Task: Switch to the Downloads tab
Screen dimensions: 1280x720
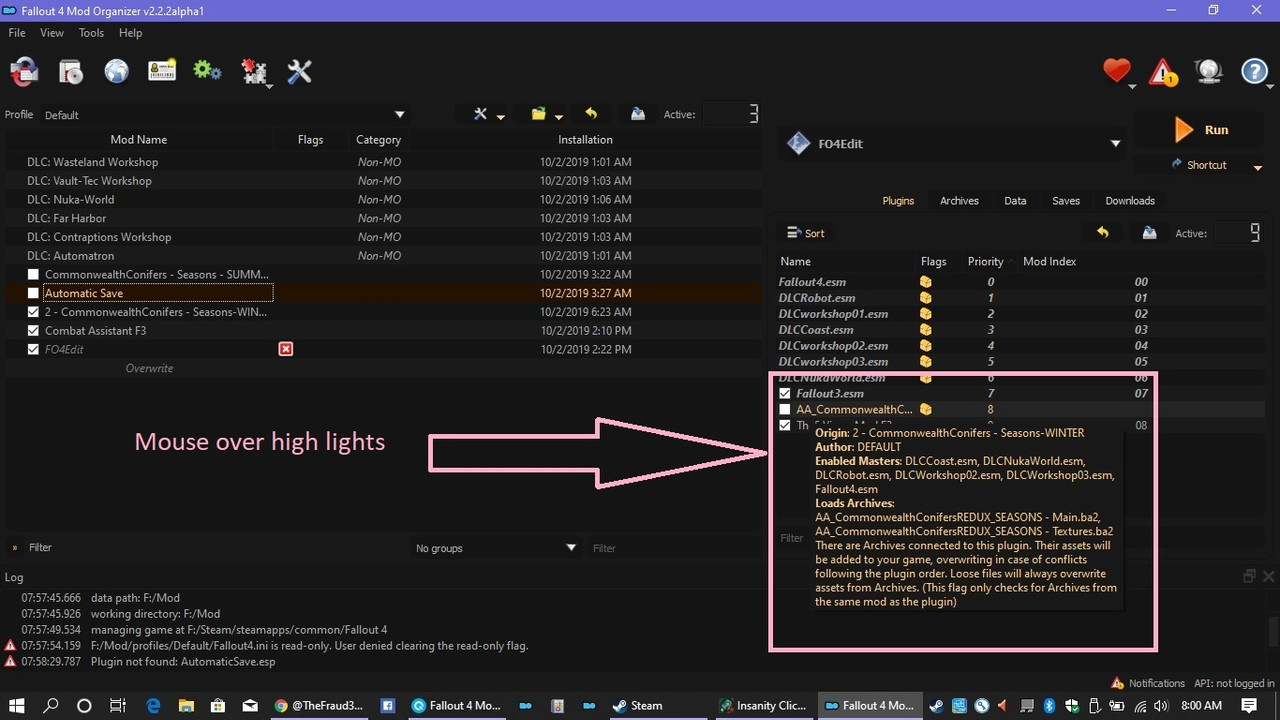Action: pos(1130,201)
